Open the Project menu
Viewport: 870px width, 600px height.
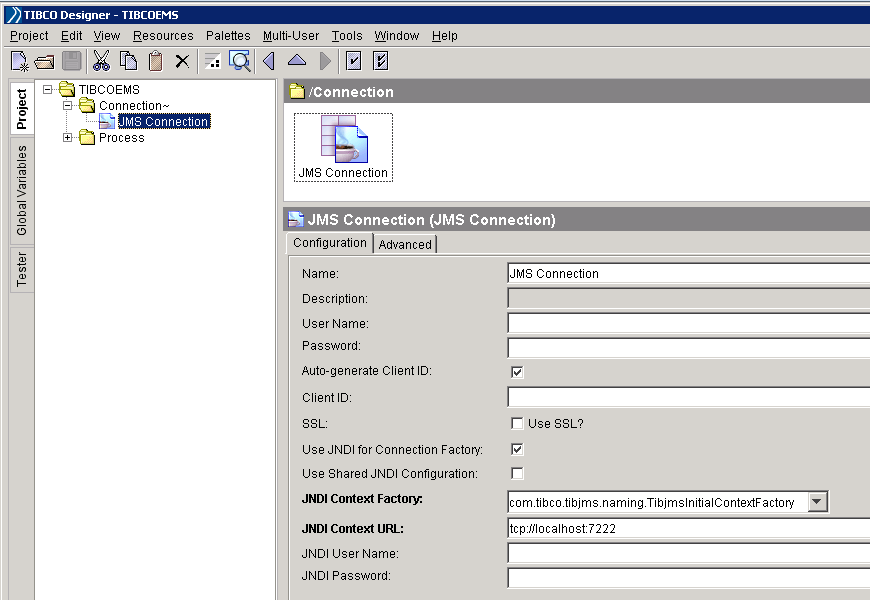coord(29,36)
